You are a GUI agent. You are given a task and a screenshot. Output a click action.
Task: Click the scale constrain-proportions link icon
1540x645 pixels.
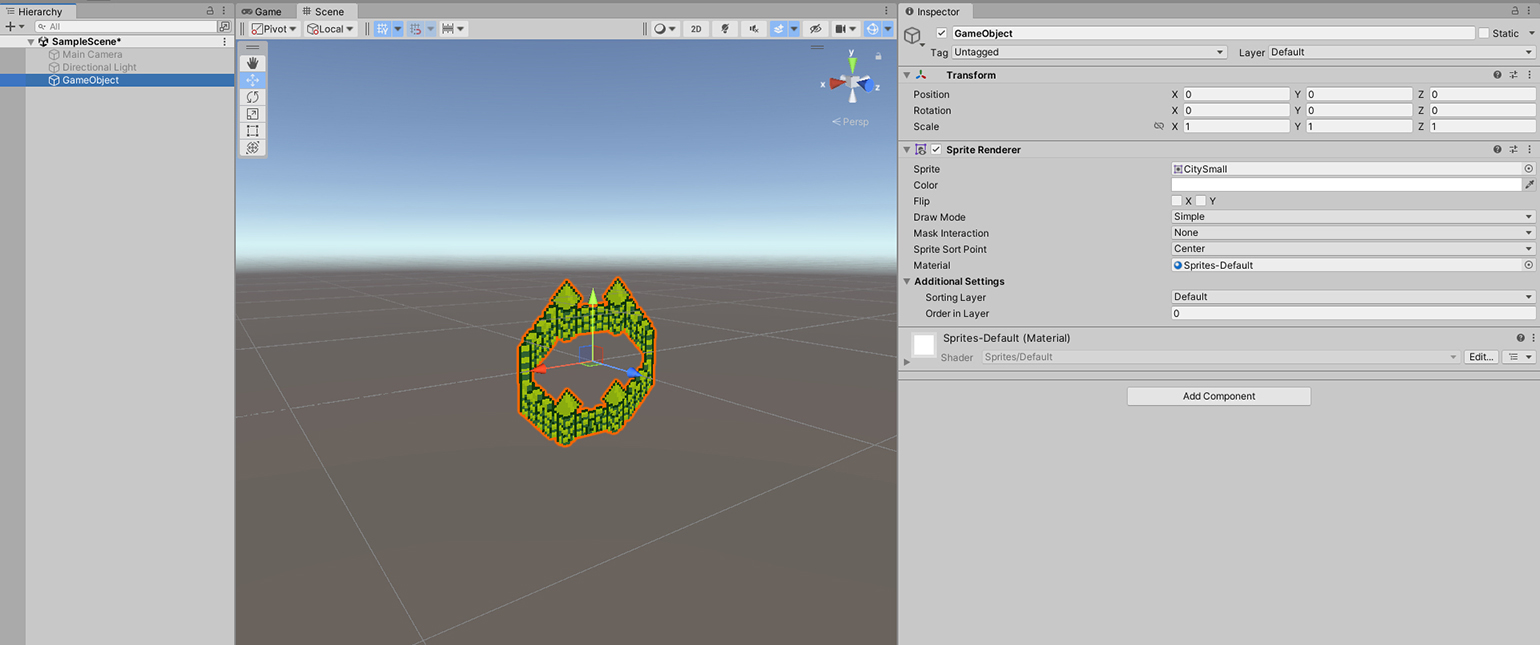1159,127
